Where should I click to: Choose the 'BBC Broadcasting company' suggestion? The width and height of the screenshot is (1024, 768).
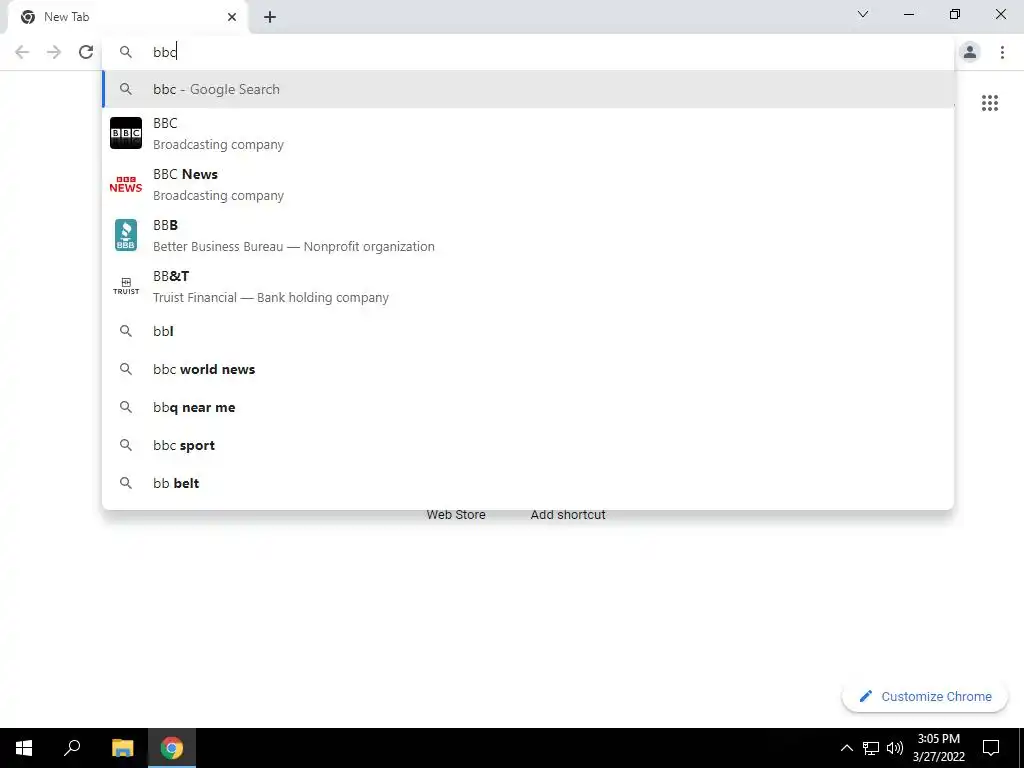click(x=528, y=133)
